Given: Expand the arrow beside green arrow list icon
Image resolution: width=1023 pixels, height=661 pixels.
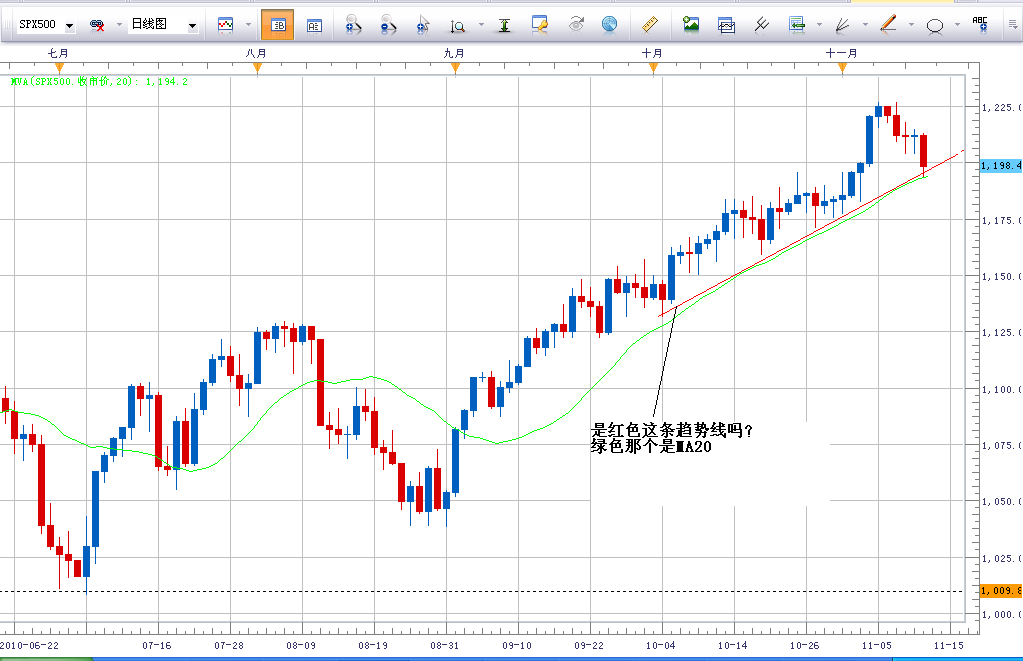Looking at the screenshot, I should [x=819, y=25].
